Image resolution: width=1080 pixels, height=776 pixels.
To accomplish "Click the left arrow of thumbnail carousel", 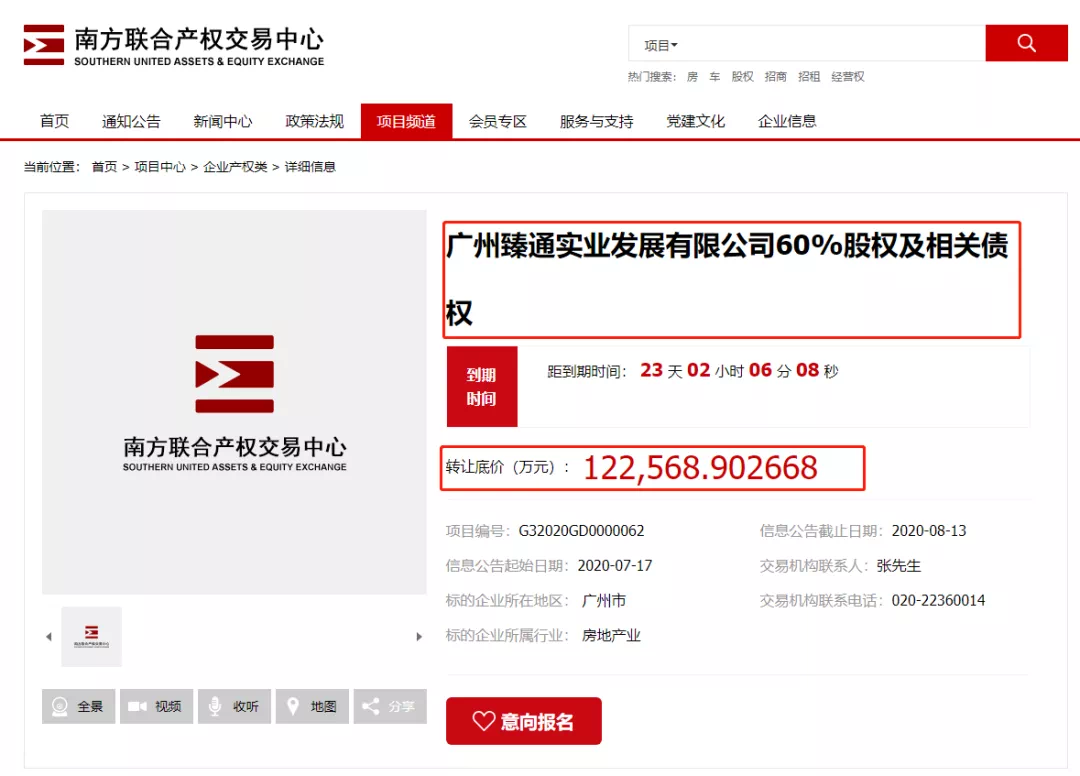I will (x=48, y=637).
